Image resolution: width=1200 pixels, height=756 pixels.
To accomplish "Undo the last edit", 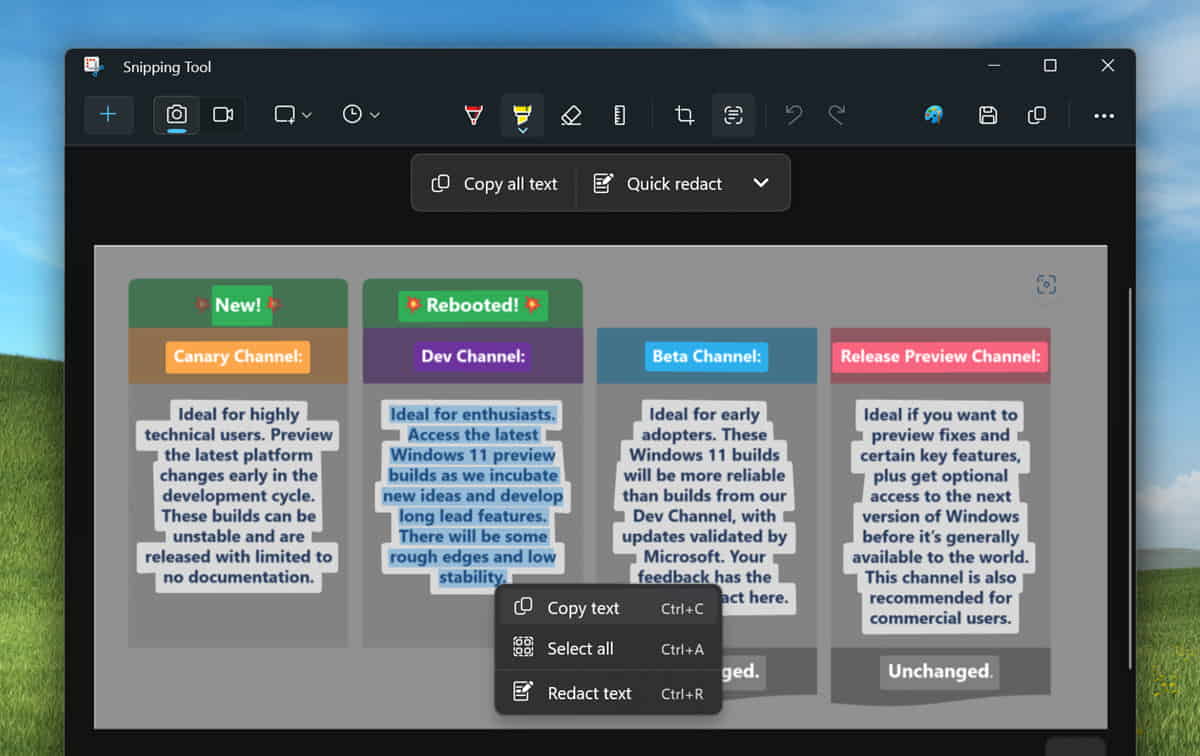I will pos(794,116).
